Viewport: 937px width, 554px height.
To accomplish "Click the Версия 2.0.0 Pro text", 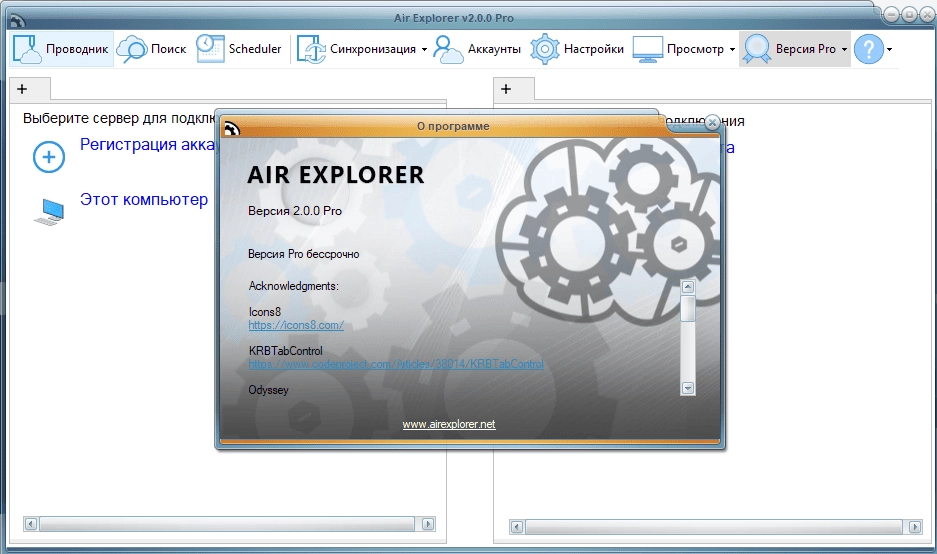I will [x=295, y=211].
